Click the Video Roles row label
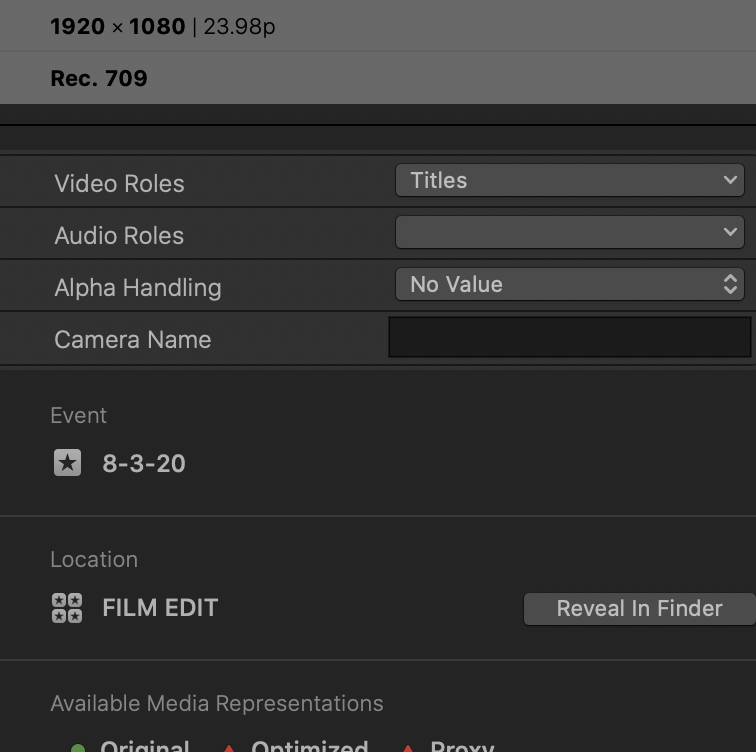 click(x=119, y=184)
